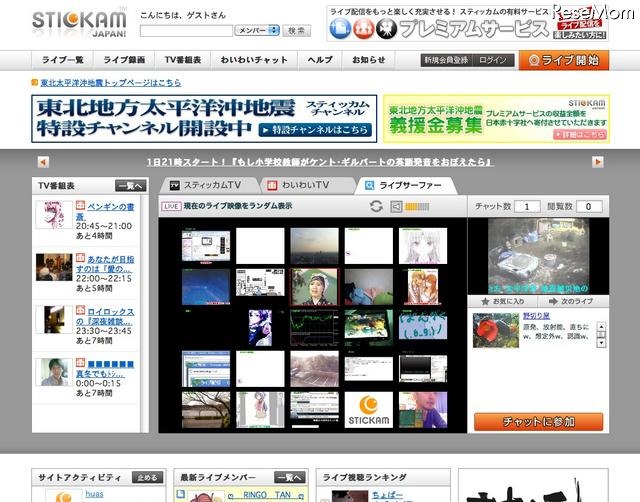Open the 義援金募集 donation banner
This screenshot has height=502, width=640.
click(496, 119)
